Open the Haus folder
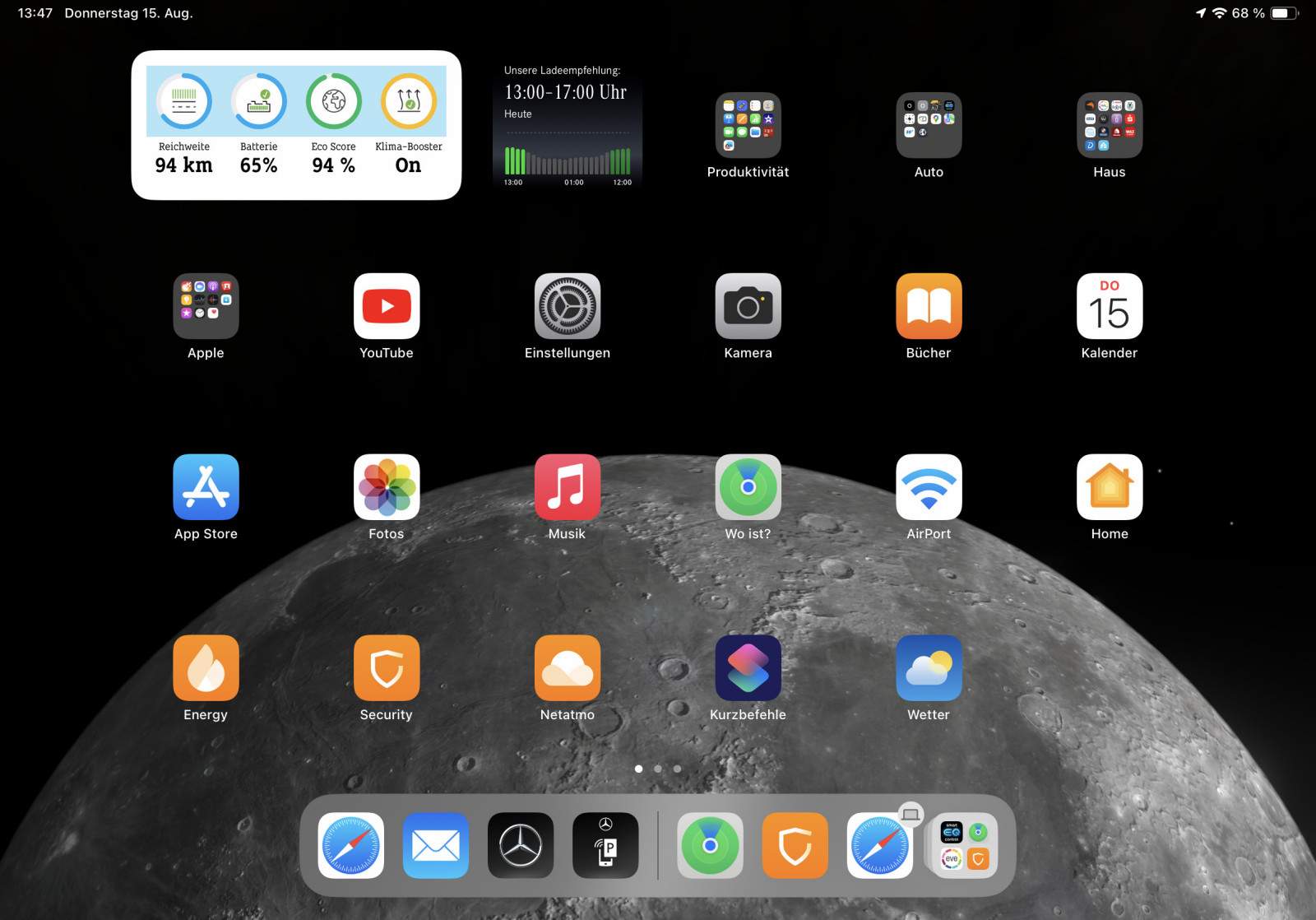The height and width of the screenshot is (920, 1316). point(1110,125)
